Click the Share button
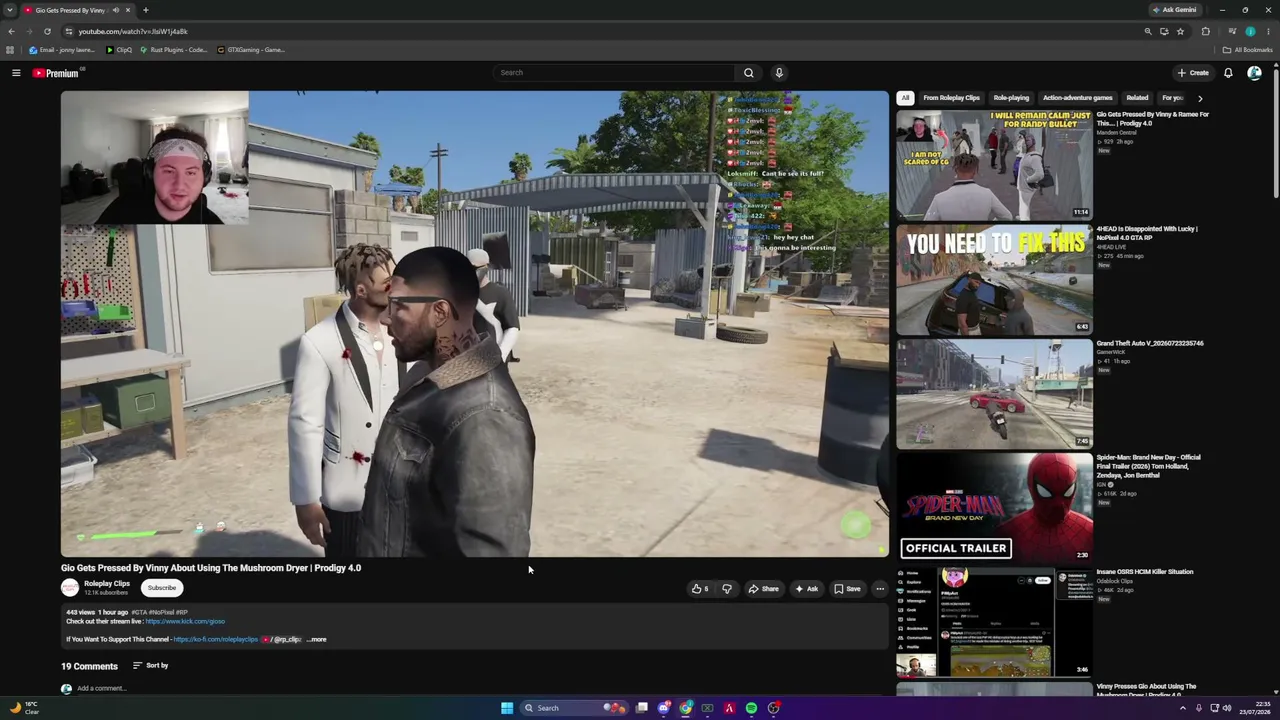 click(764, 589)
